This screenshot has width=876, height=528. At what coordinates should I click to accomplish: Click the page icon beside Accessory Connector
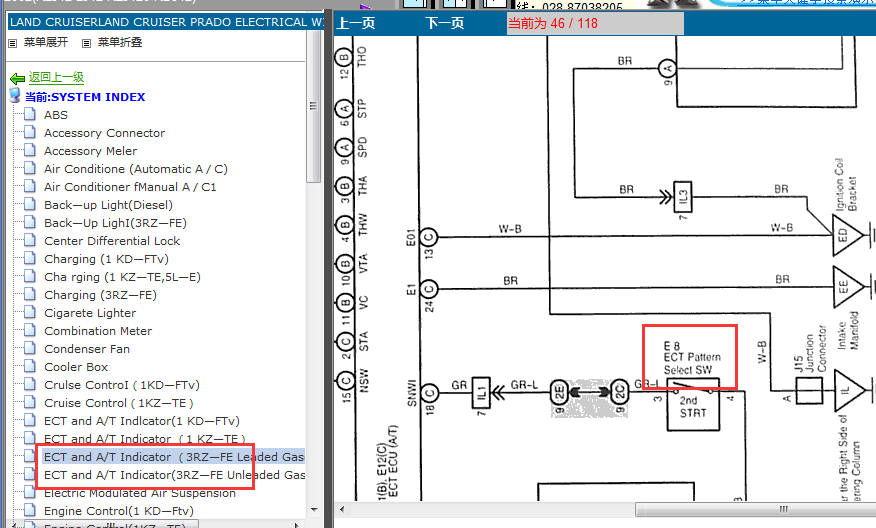coord(30,132)
